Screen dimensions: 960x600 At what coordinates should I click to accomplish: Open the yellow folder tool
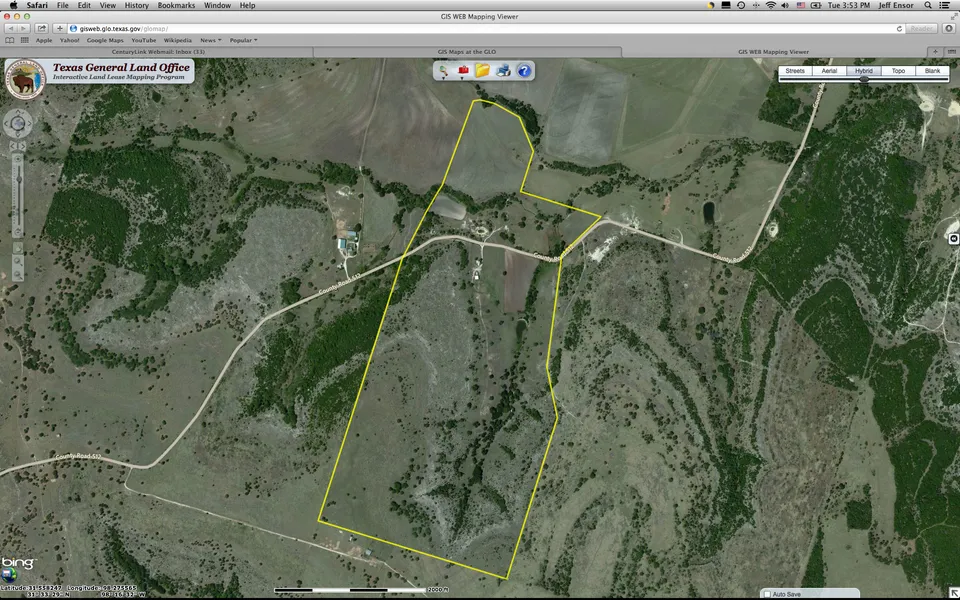click(x=483, y=70)
